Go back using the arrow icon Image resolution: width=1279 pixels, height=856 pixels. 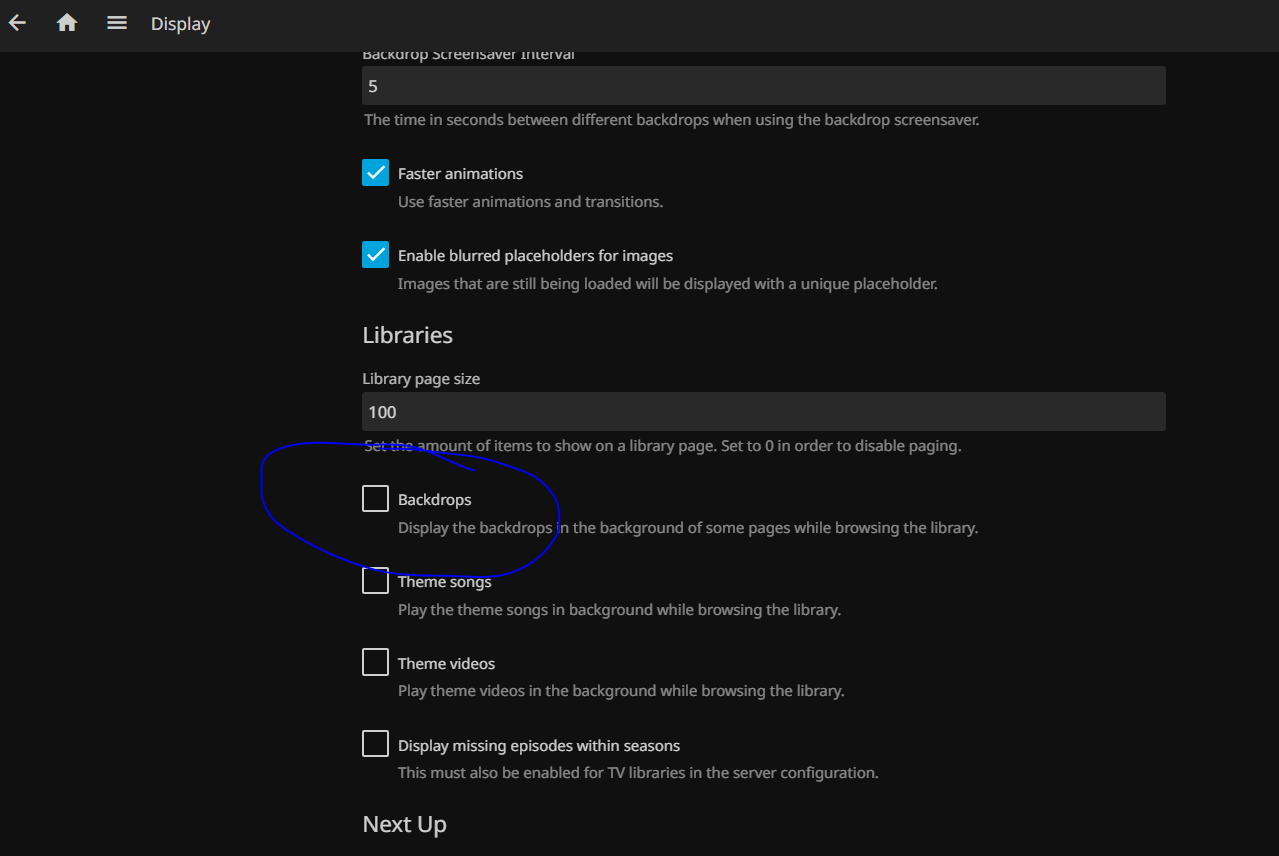pos(17,23)
